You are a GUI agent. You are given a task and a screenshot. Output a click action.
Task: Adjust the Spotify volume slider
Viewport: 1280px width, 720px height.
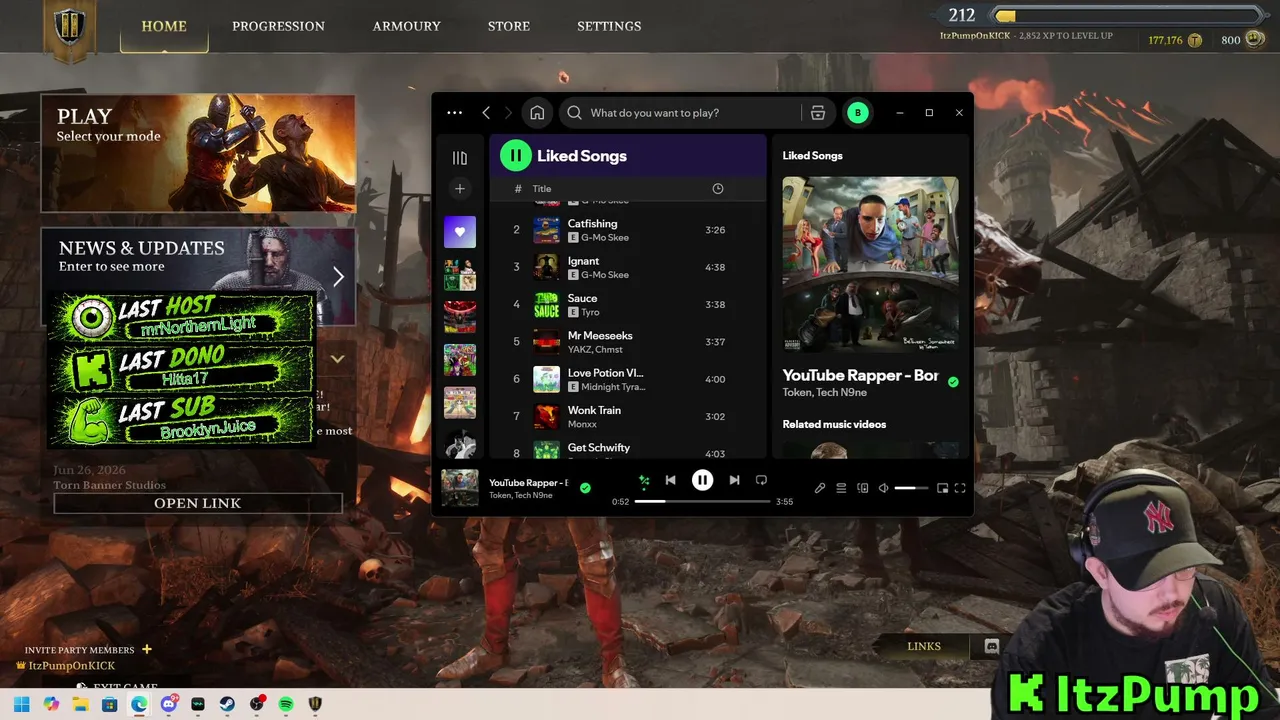[x=911, y=488]
